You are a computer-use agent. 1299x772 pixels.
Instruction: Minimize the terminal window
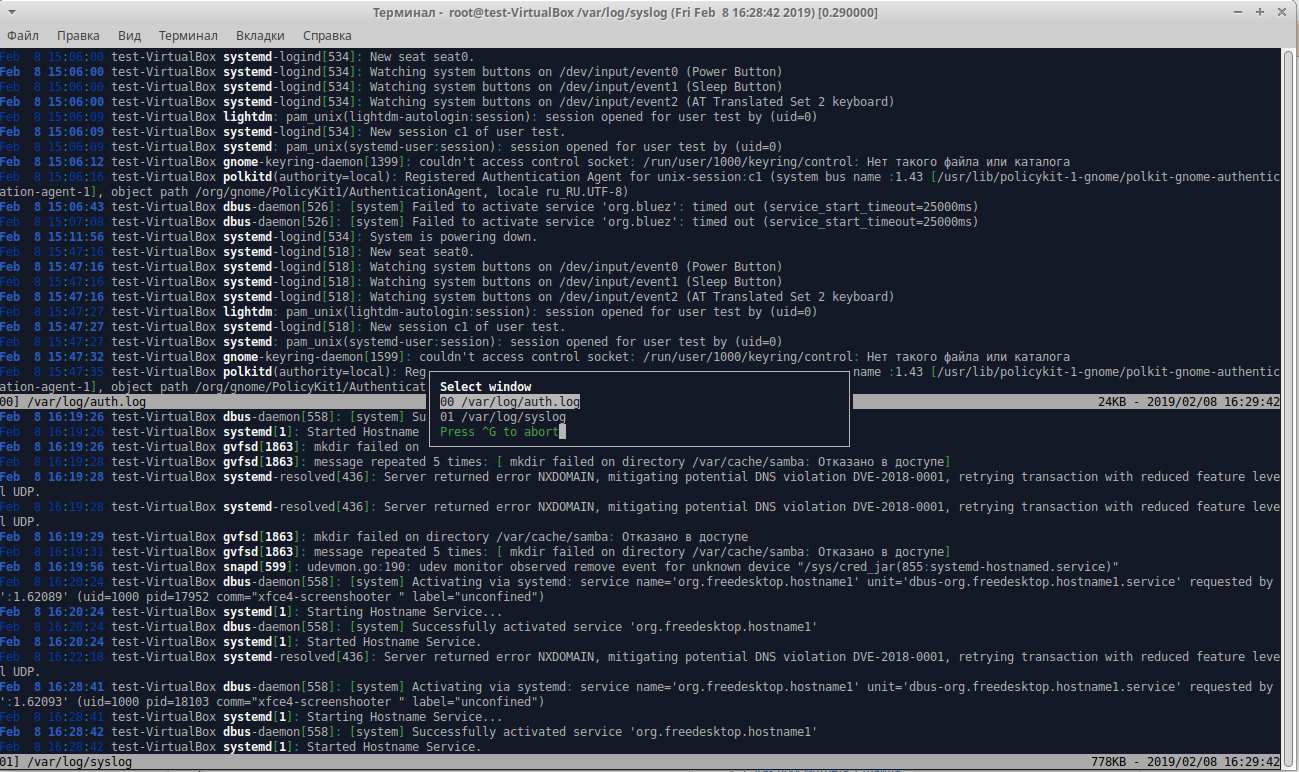tap(1238, 12)
